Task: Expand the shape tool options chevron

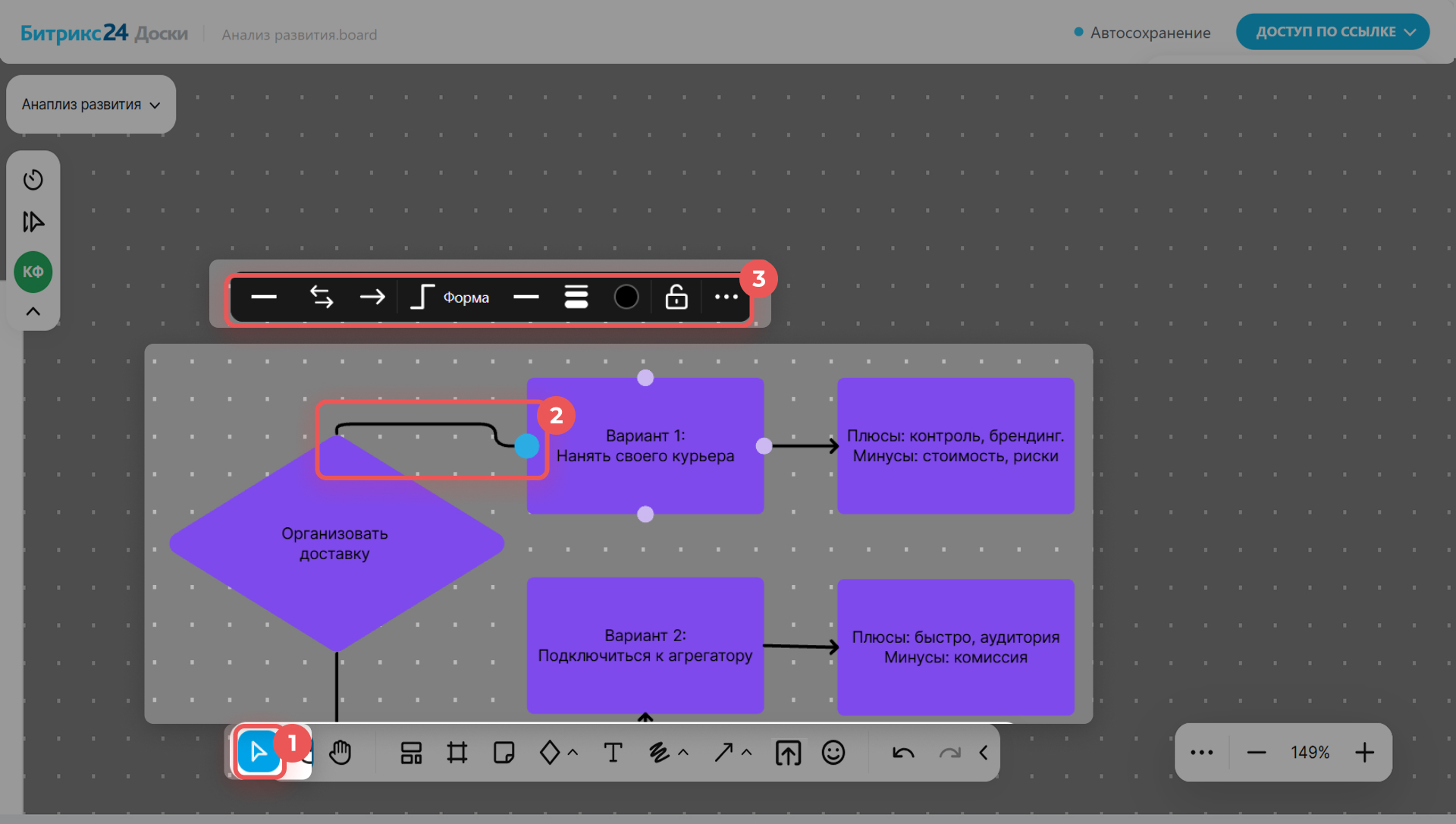Action: point(573,753)
